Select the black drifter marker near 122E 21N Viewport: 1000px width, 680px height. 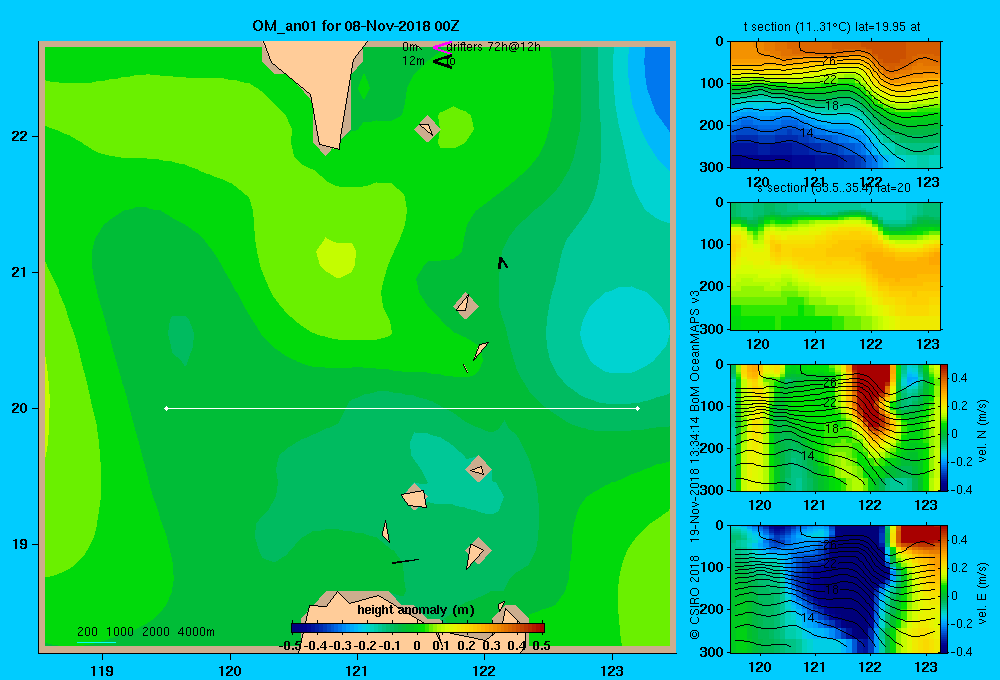pos(503,262)
